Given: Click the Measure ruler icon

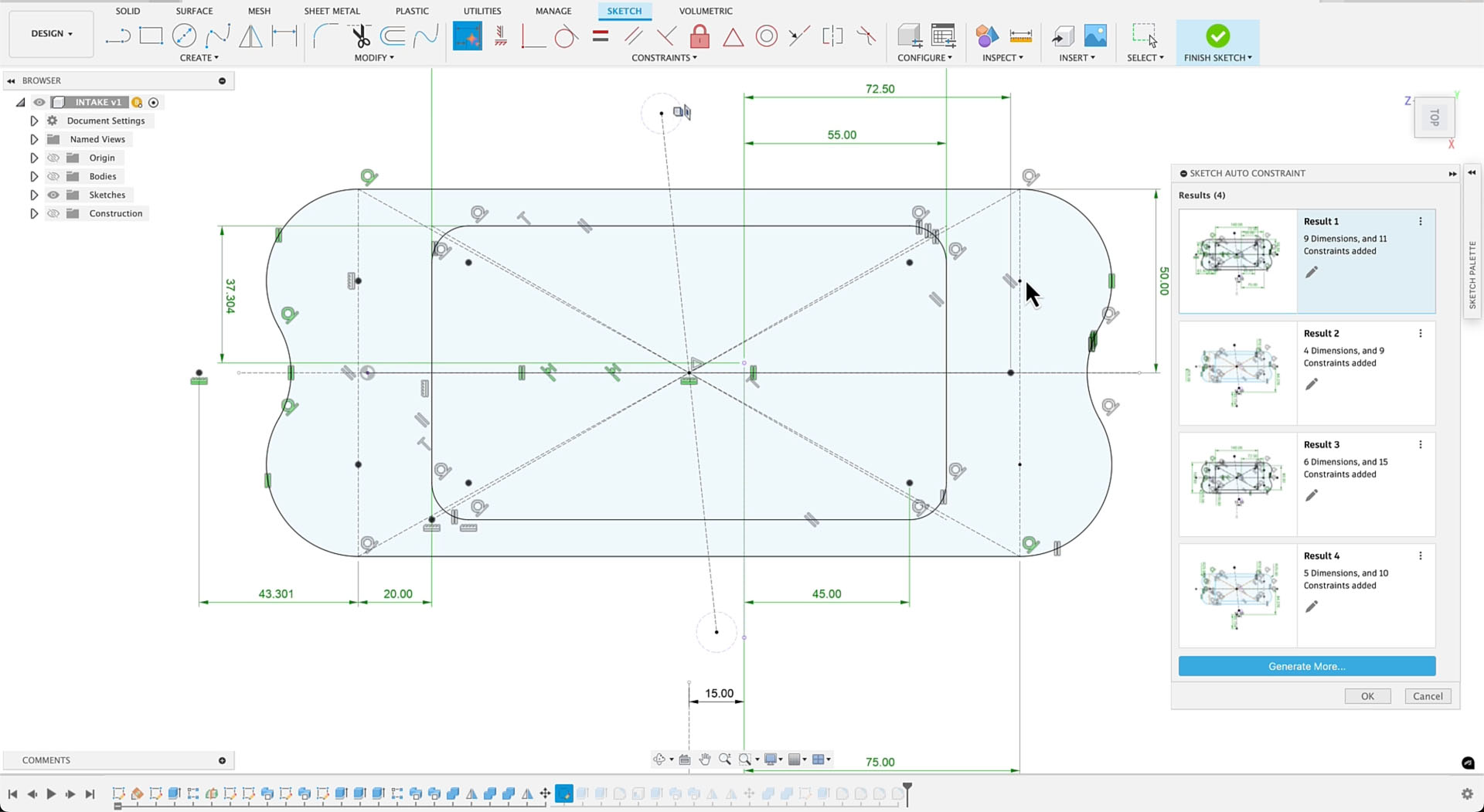Looking at the screenshot, I should coord(1020,36).
